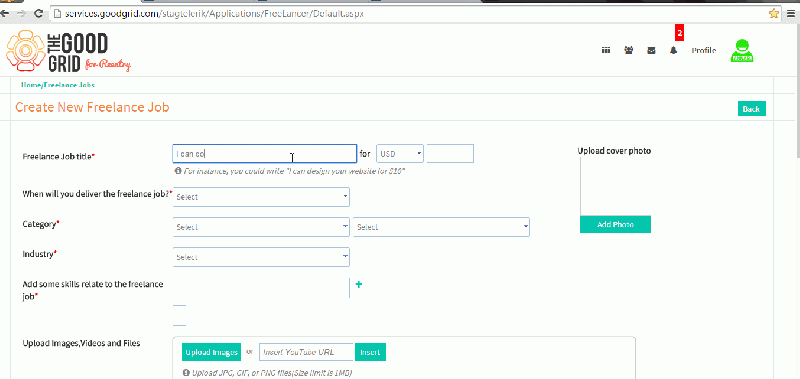Click the Upload Images button
This screenshot has width=800, height=379.
click(211, 352)
